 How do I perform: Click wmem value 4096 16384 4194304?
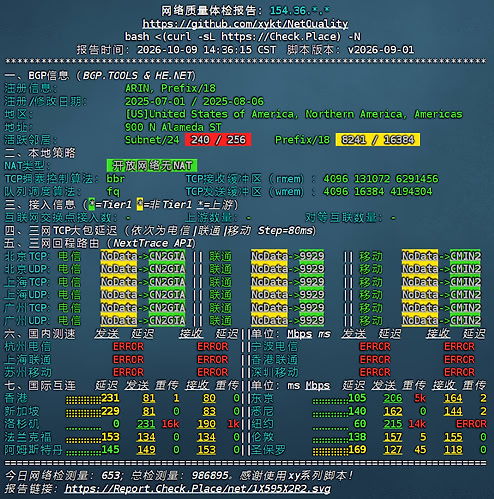378,192
